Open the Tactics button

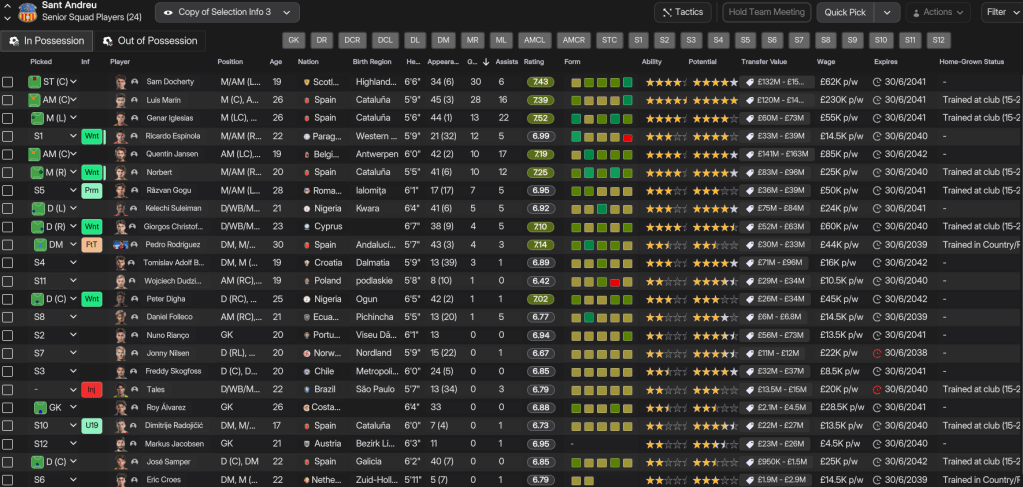pos(683,12)
